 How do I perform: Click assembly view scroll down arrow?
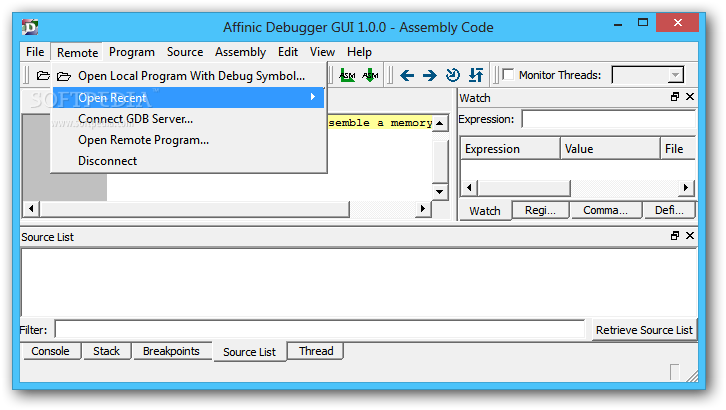point(440,192)
